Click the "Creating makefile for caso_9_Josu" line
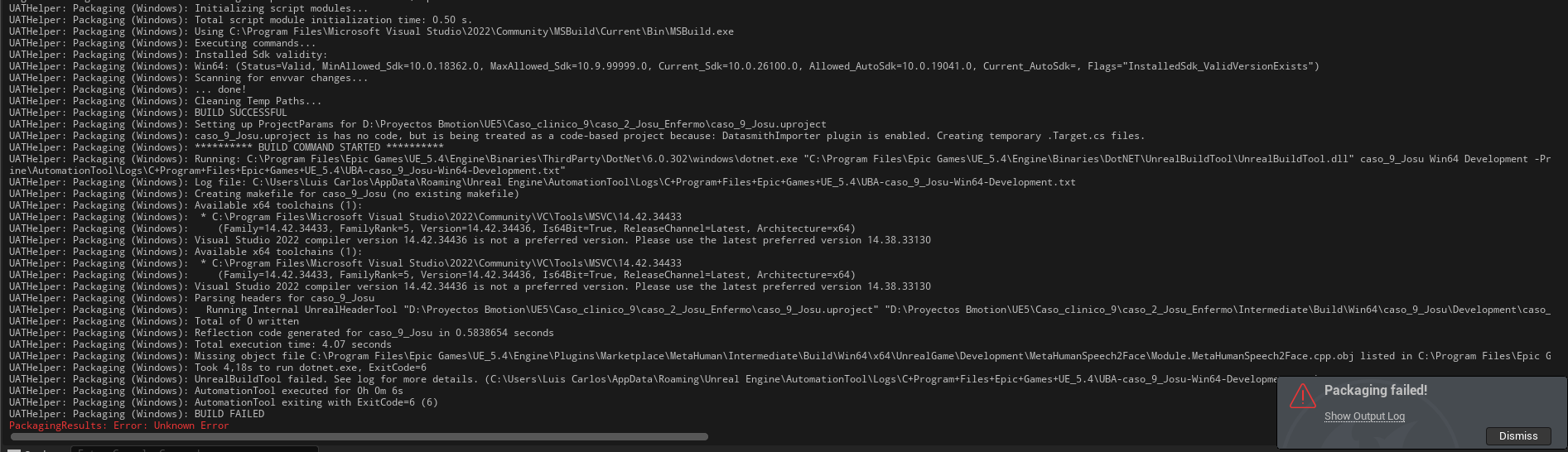Image resolution: width=1568 pixels, height=452 pixels. click(x=356, y=194)
